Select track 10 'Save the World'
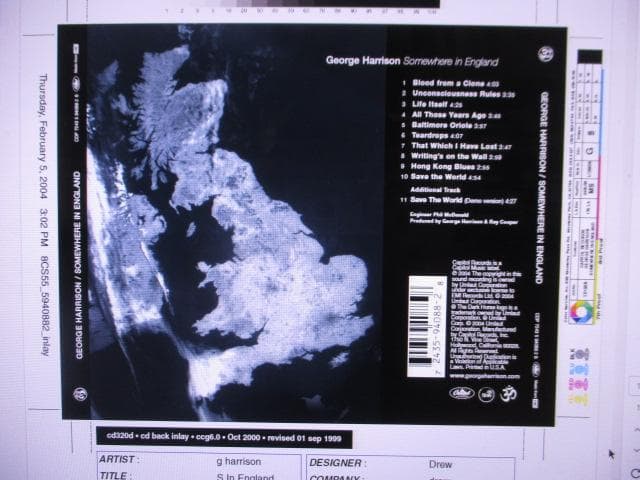The image size is (640, 480). coord(440,177)
